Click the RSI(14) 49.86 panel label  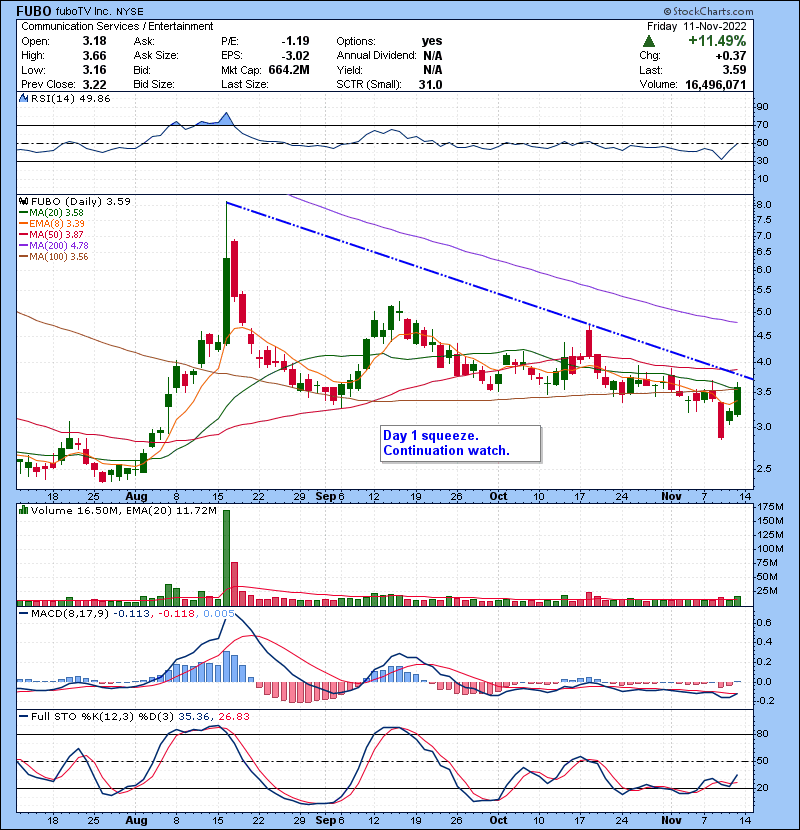(x=70, y=99)
